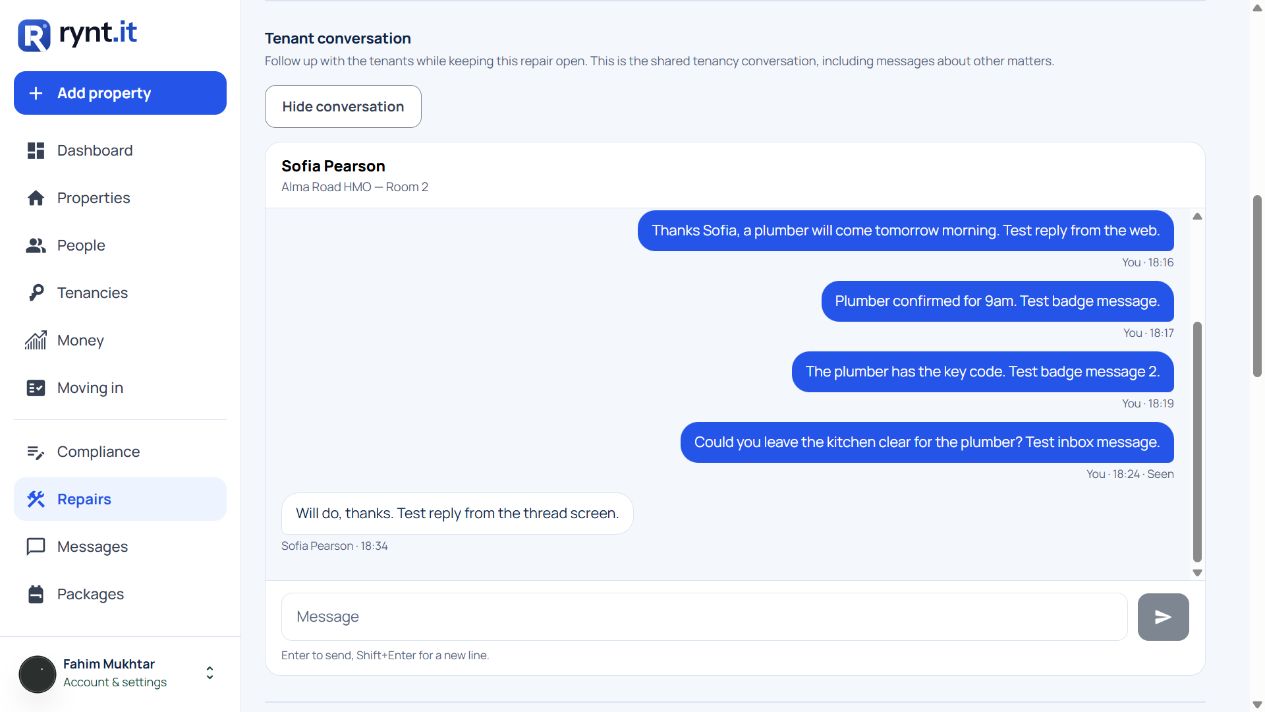Click 'Enter to send, Shift+Enter' hint text

385,655
